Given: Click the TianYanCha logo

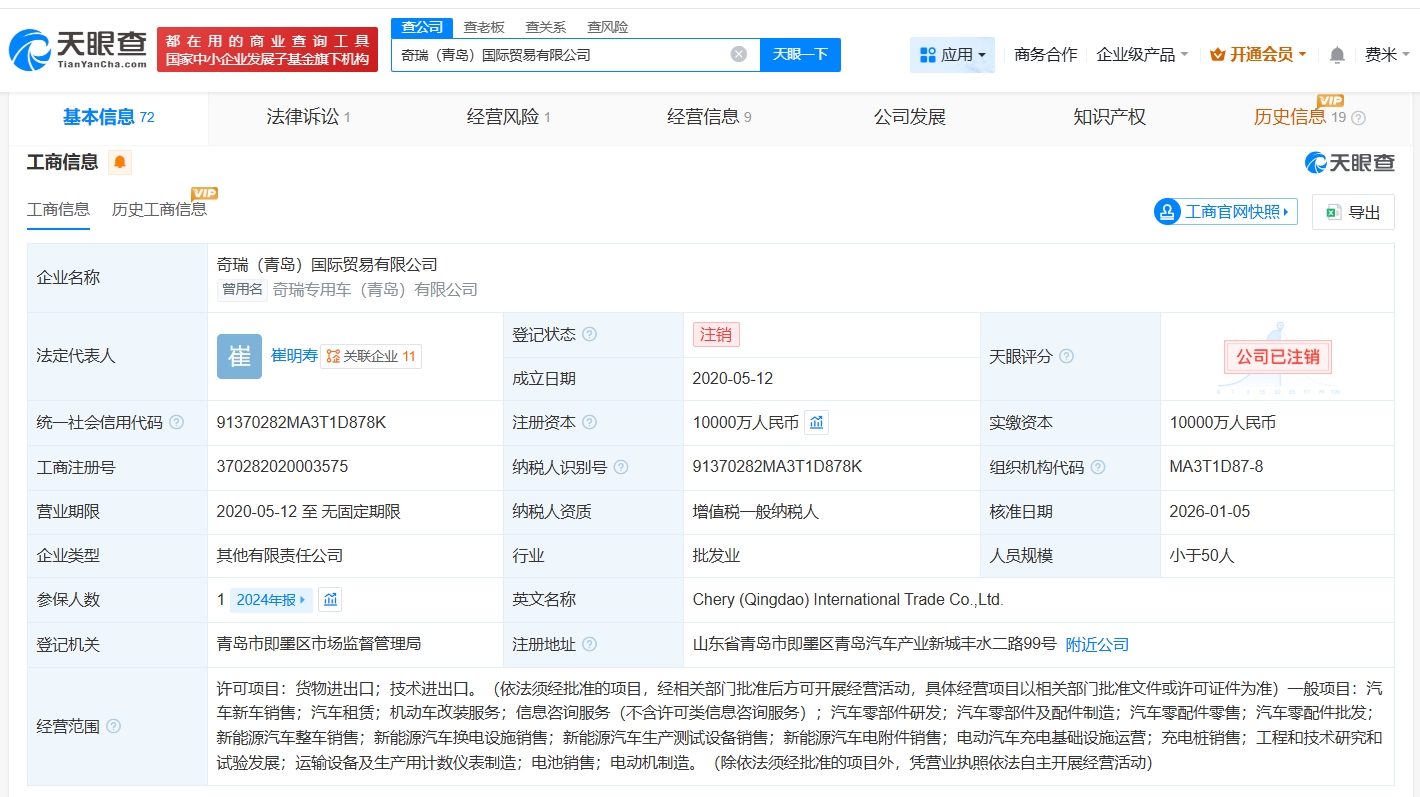Looking at the screenshot, I should point(78,48).
